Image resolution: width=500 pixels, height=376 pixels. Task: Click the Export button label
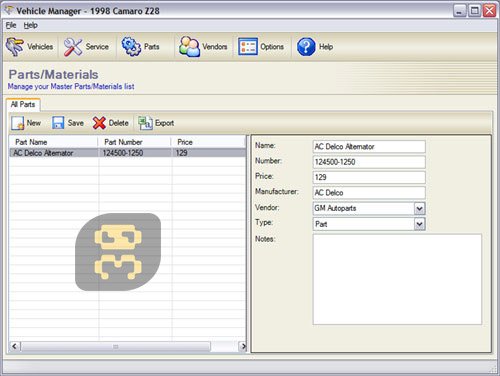(x=164, y=123)
